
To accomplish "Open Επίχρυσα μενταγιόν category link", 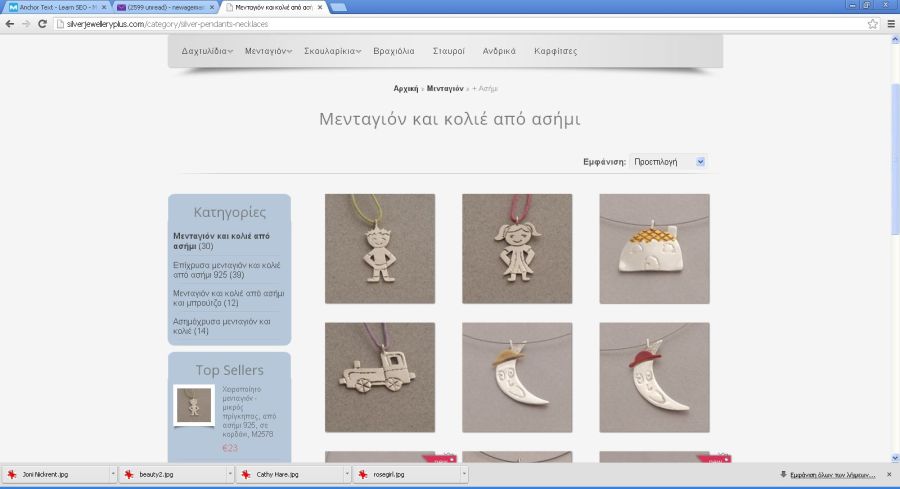I will point(208,270).
